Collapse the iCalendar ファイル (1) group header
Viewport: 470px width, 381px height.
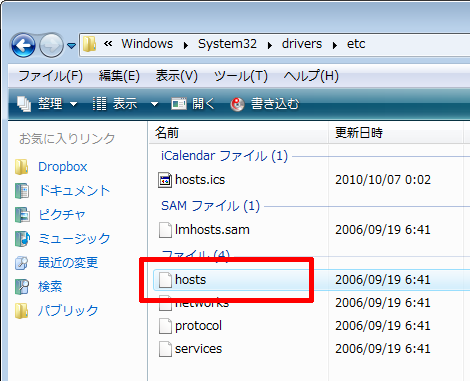tap(224, 156)
